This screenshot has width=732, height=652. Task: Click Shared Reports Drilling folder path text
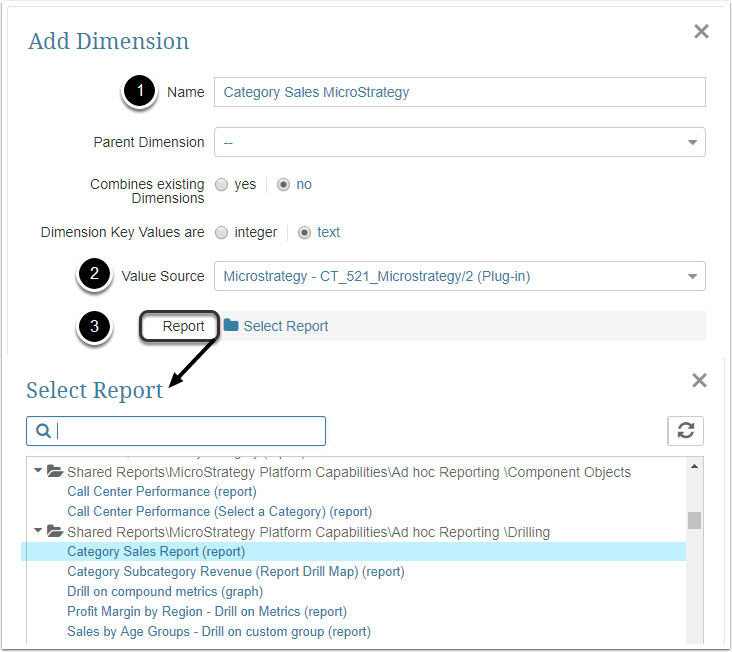(x=308, y=532)
